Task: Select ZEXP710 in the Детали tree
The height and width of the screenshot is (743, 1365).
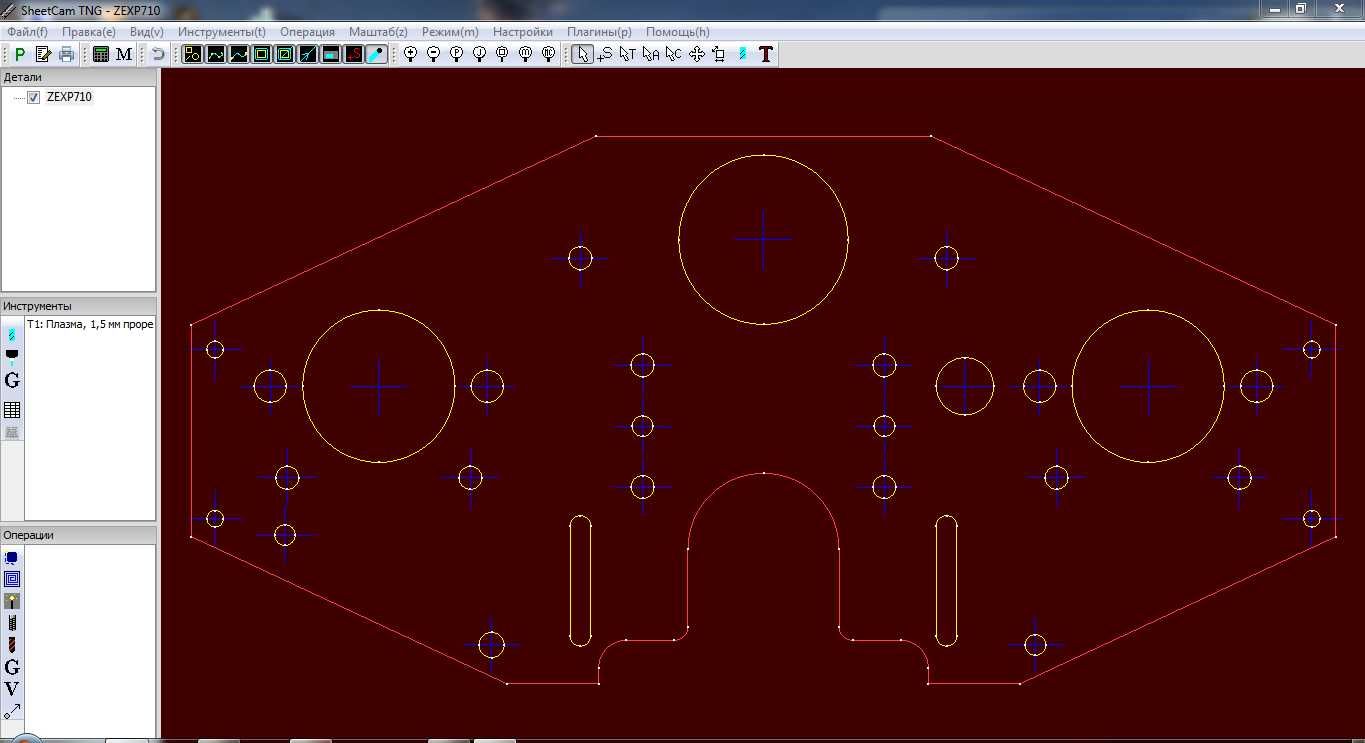Action: point(69,97)
